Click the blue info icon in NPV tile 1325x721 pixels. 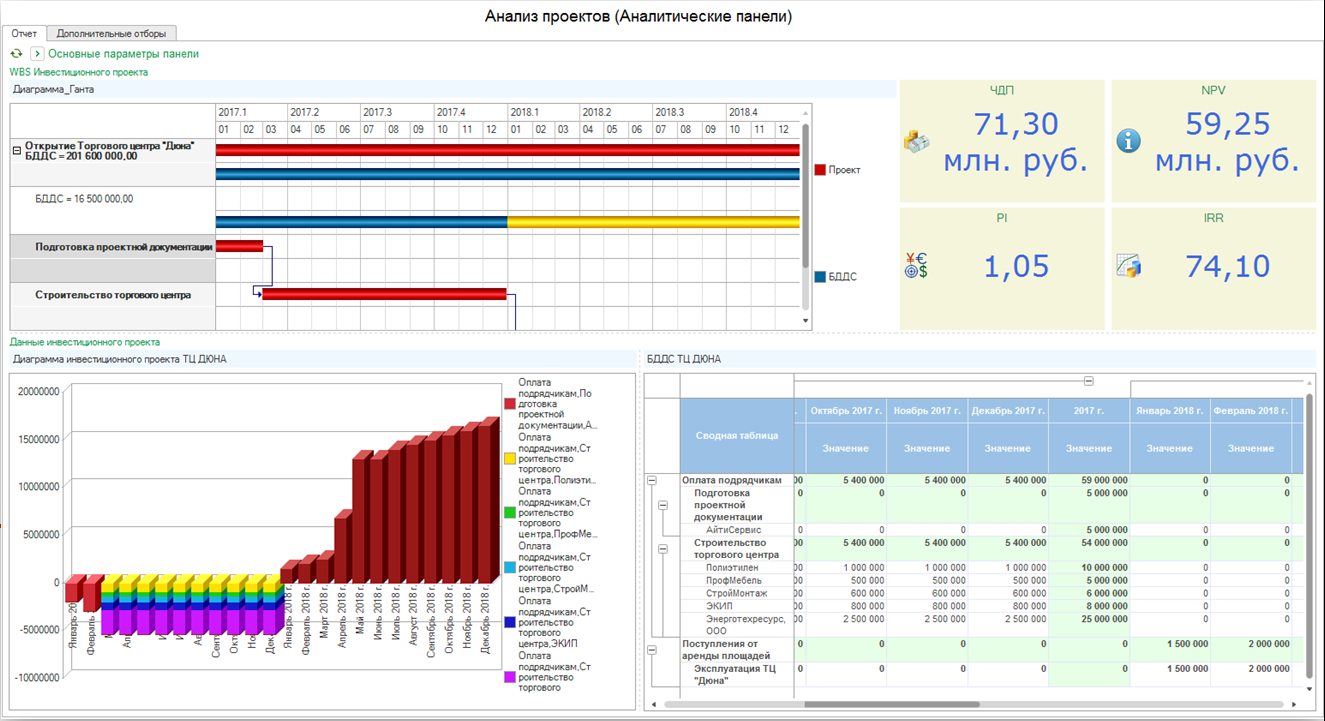1128,141
